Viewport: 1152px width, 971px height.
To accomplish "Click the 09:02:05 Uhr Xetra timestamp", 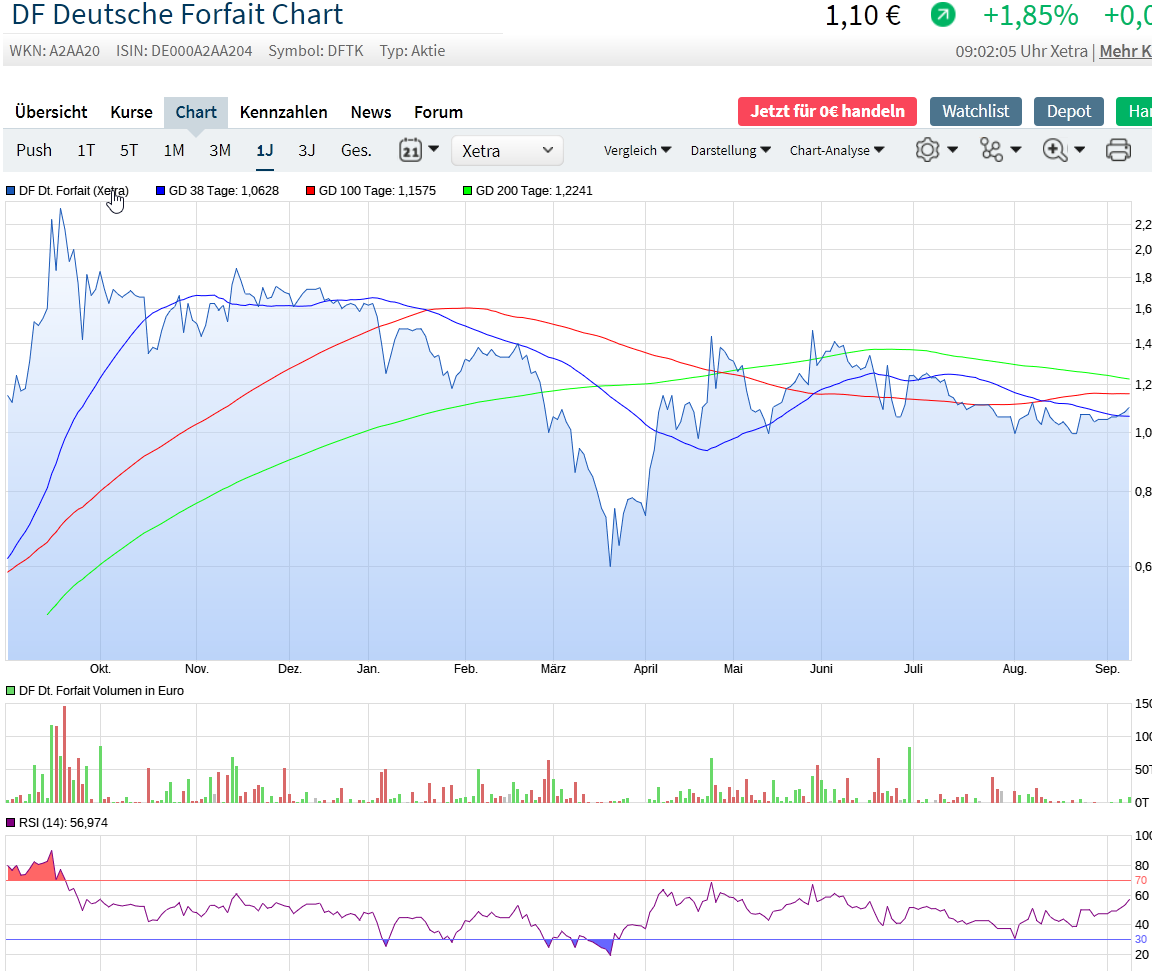I will pos(1021,51).
